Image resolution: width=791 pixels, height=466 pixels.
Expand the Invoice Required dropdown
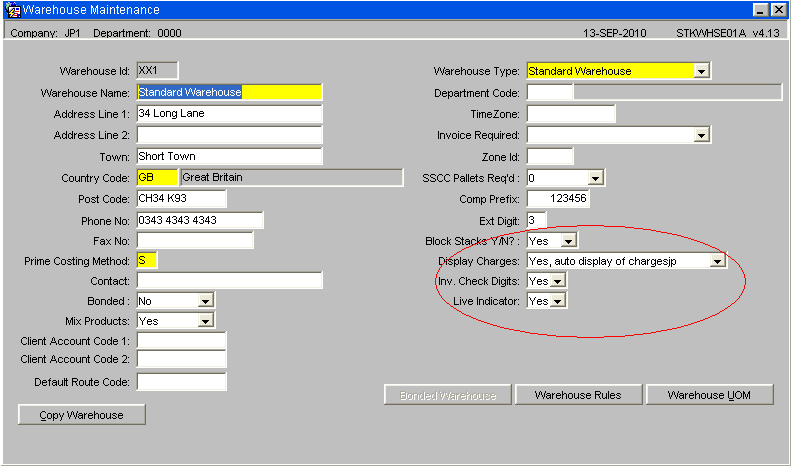pyautogui.click(x=701, y=135)
